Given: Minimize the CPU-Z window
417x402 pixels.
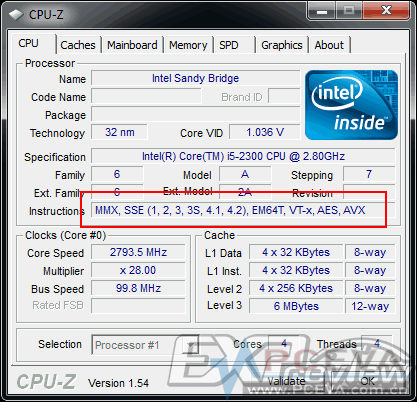Looking at the screenshot, I should [322, 11].
